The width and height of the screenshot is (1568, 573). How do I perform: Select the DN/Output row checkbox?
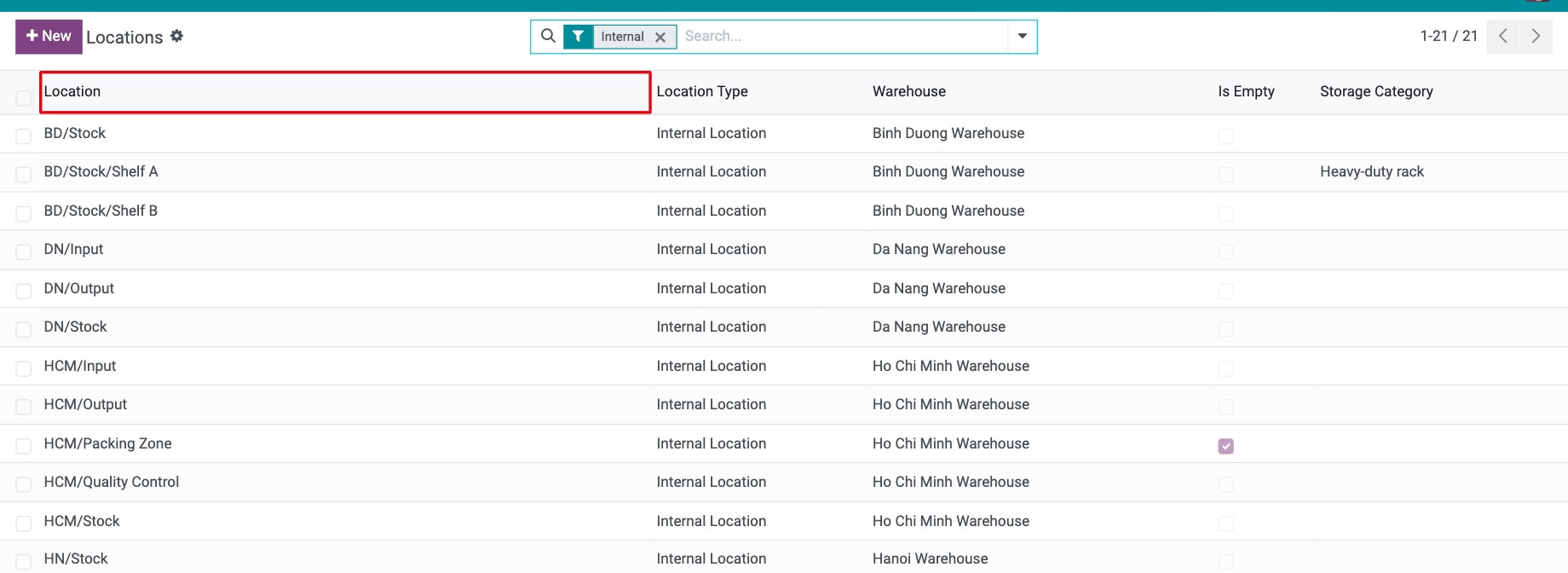24,292
